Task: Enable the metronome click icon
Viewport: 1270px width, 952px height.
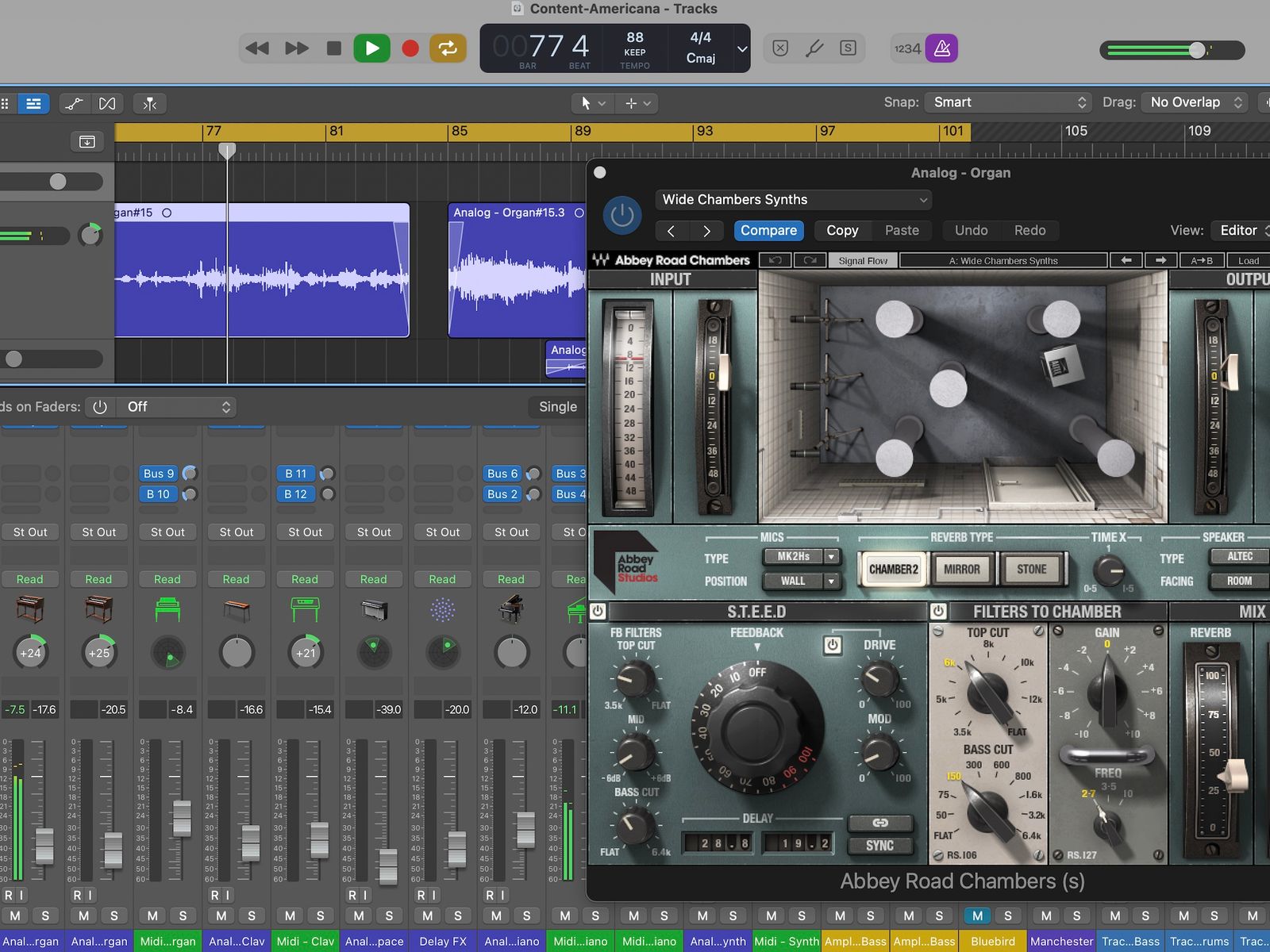Action: (x=941, y=48)
